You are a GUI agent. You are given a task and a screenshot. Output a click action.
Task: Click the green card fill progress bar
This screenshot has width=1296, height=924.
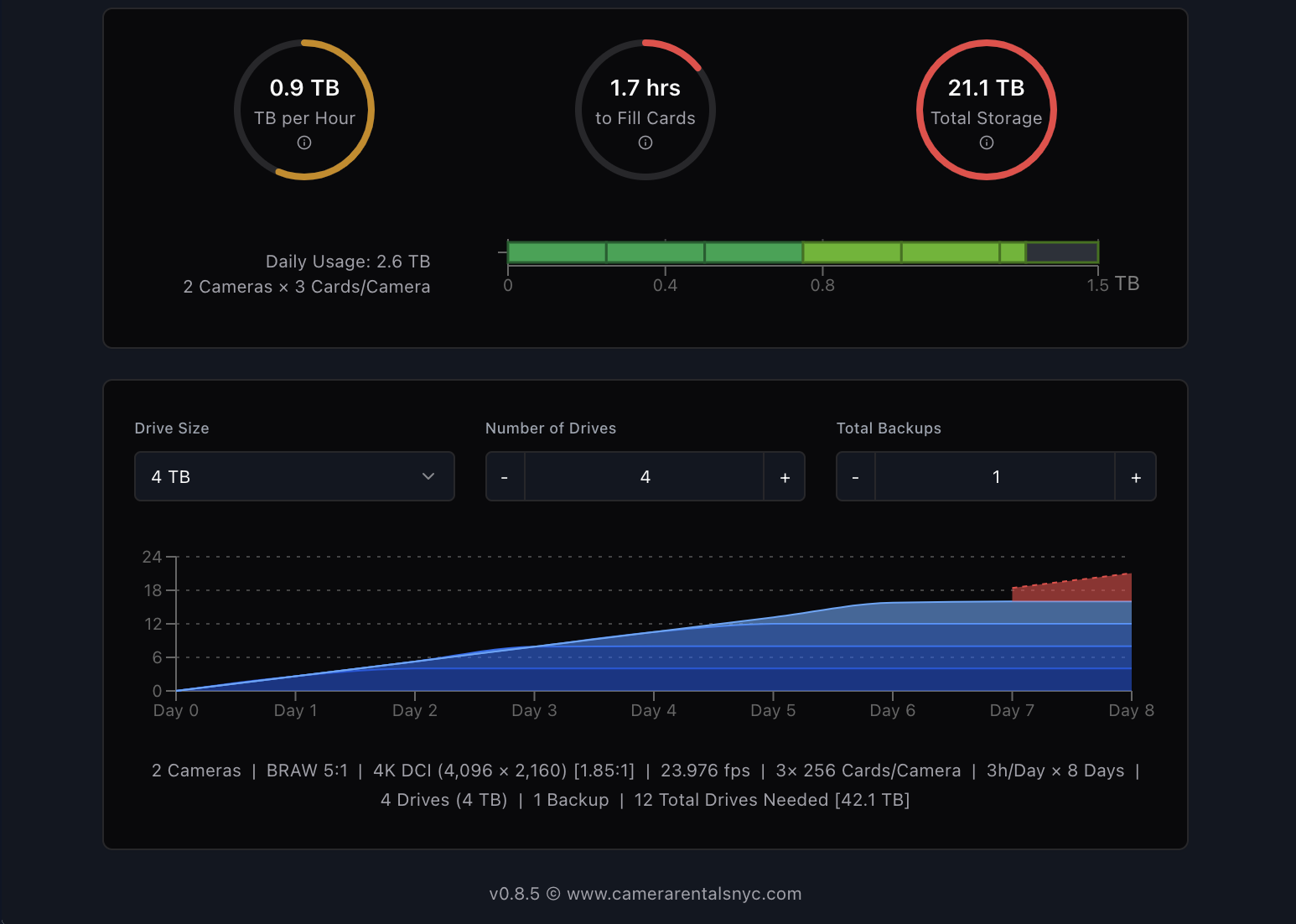[x=754, y=252]
